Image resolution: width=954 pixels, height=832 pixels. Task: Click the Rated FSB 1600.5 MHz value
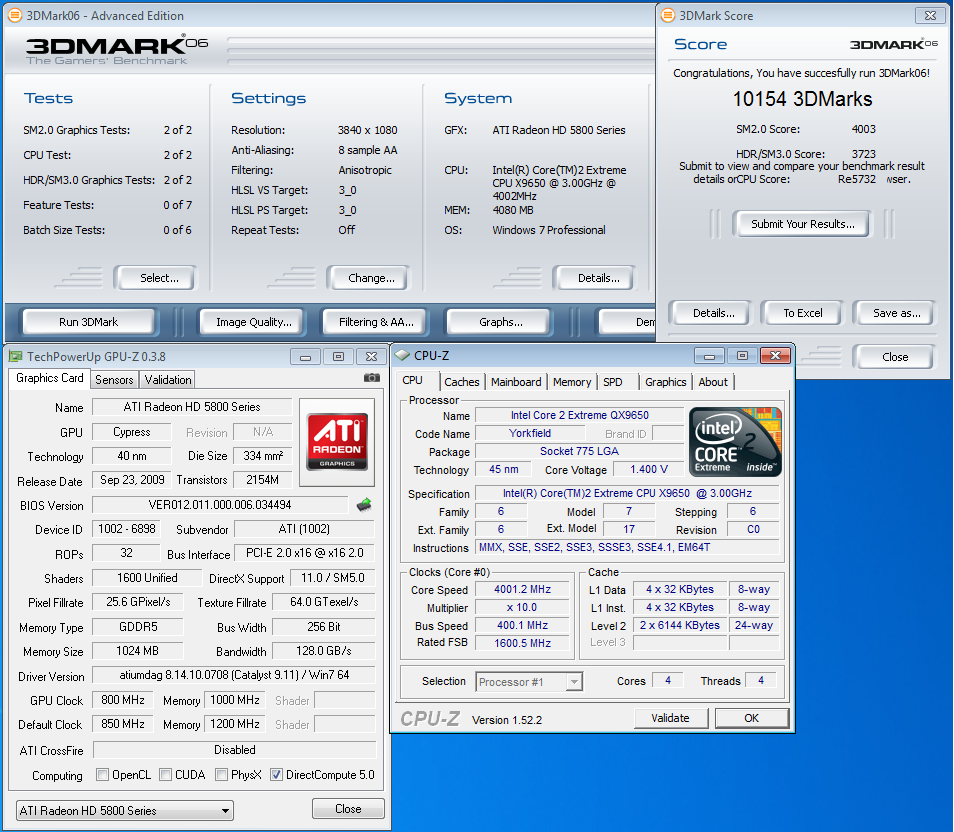click(523, 643)
